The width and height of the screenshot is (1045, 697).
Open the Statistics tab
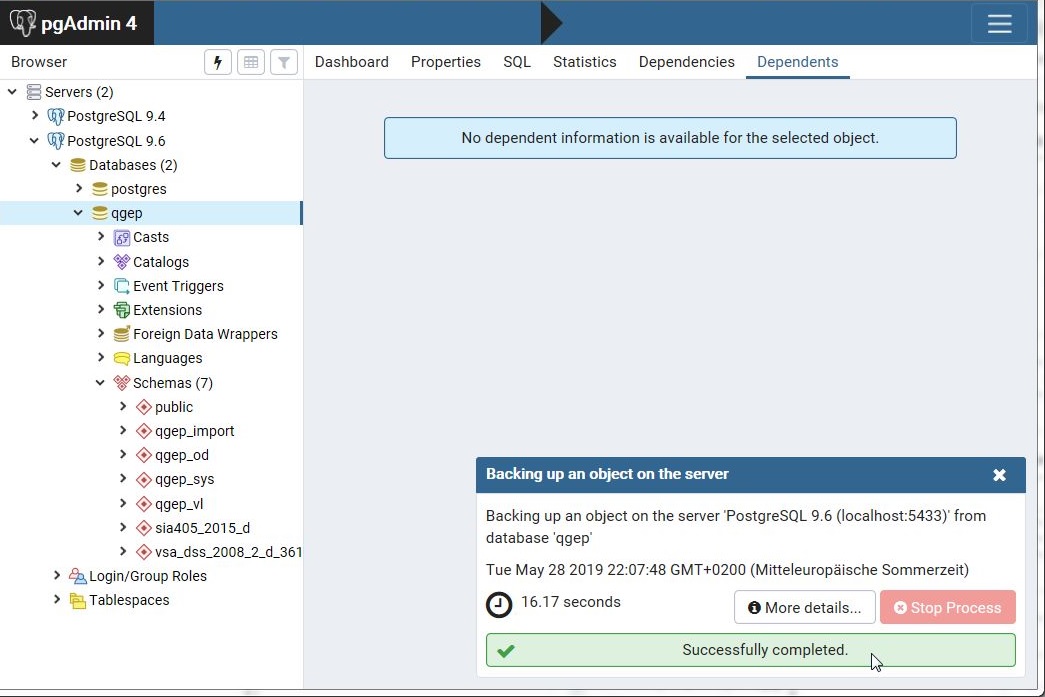tap(584, 62)
